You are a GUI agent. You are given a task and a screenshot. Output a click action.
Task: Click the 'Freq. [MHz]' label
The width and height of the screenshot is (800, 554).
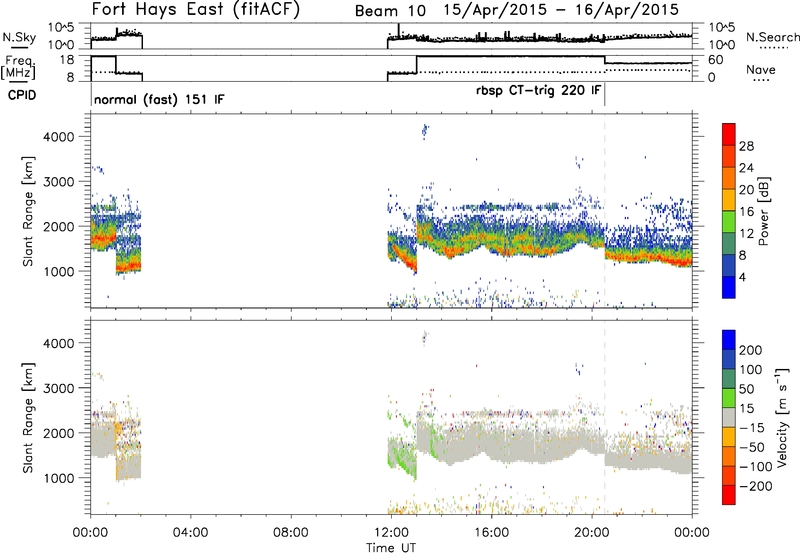pyautogui.click(x=19, y=67)
